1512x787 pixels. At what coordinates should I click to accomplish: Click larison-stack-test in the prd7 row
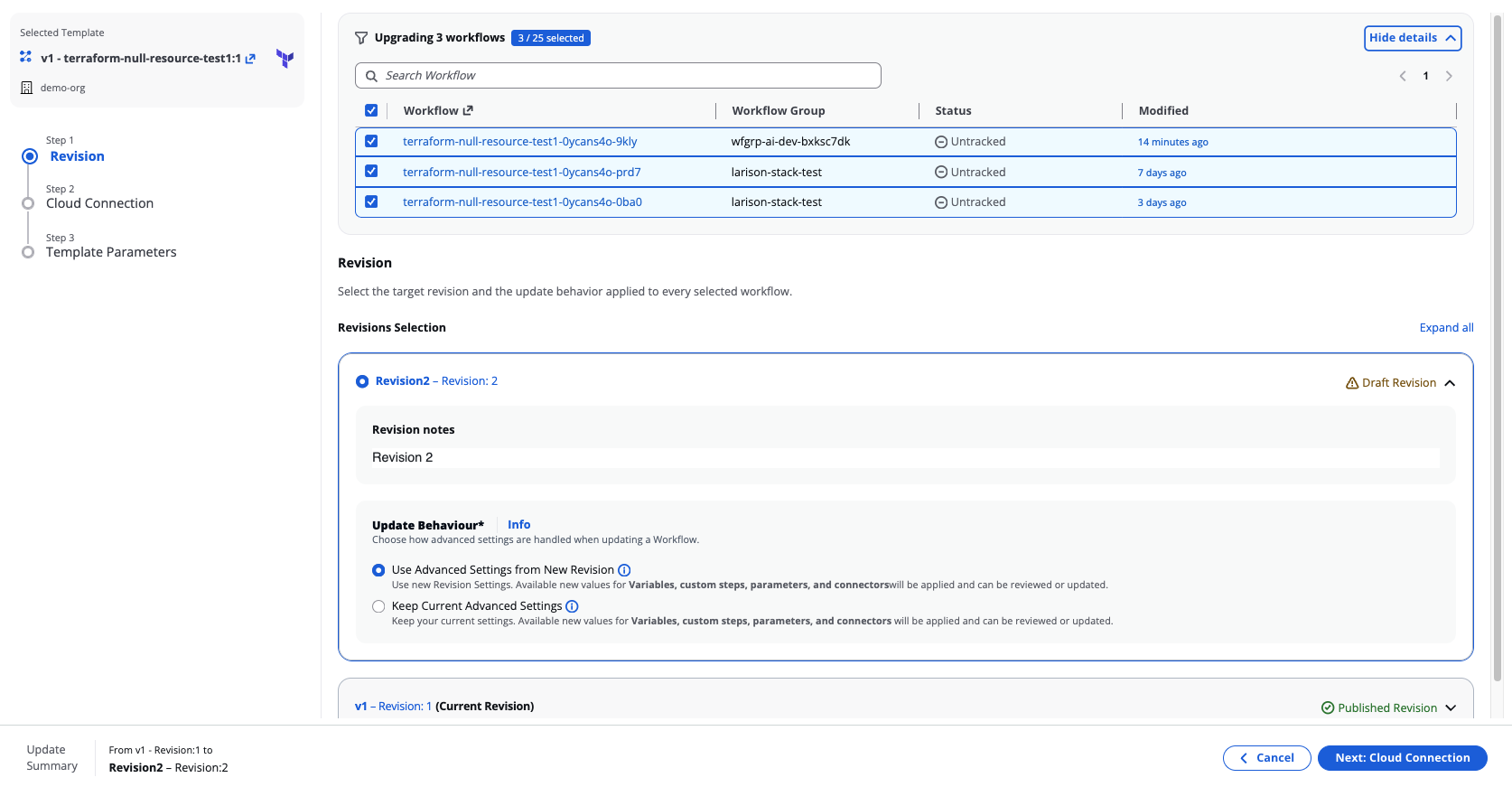776,173
